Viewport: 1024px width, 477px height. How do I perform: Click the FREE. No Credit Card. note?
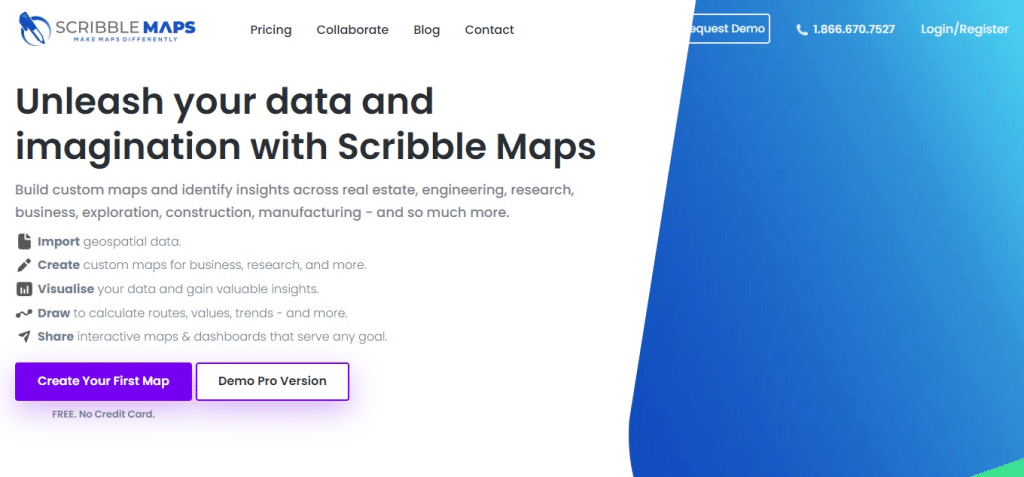pyautogui.click(x=103, y=414)
